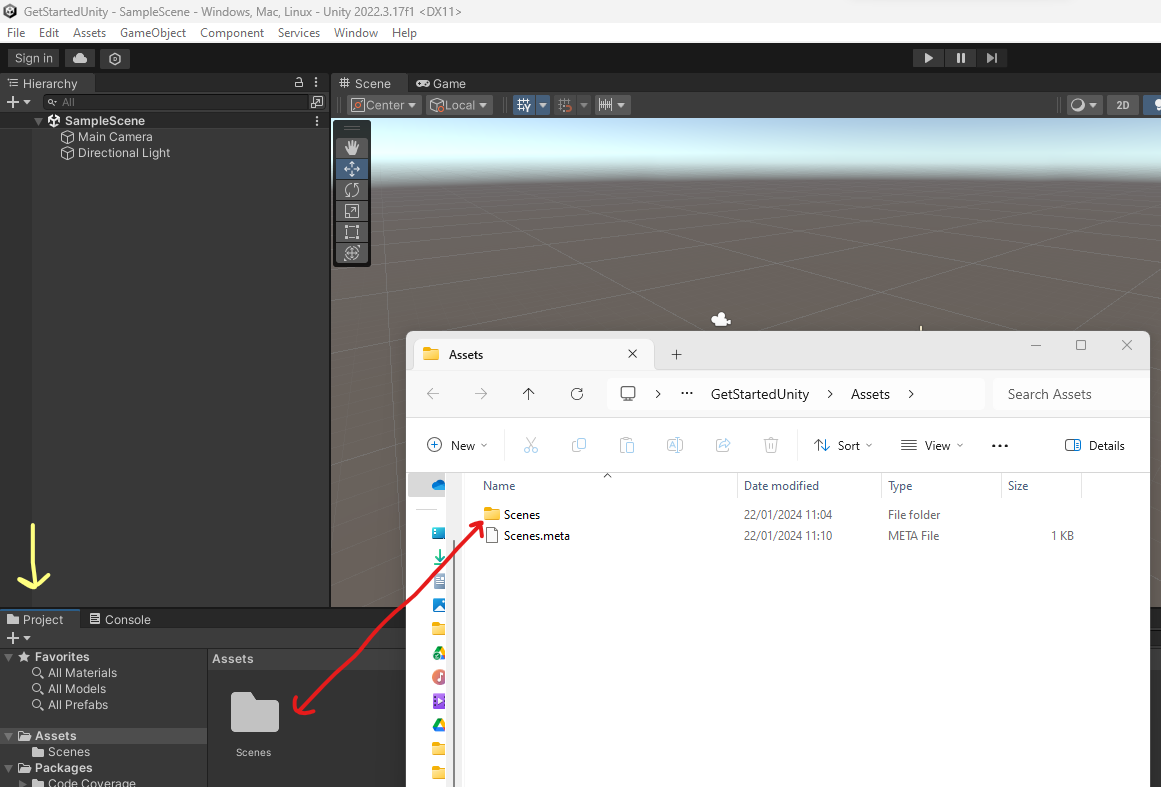Click the Rename icon in File Explorer
The width and height of the screenshot is (1161, 787).
pos(675,445)
